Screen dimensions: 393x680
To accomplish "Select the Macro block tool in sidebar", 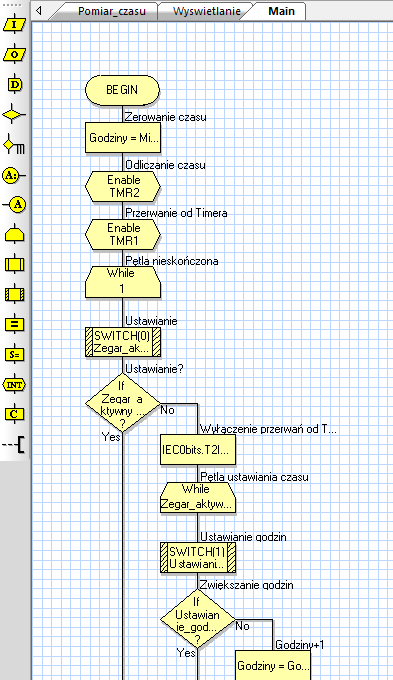I will point(14,265).
